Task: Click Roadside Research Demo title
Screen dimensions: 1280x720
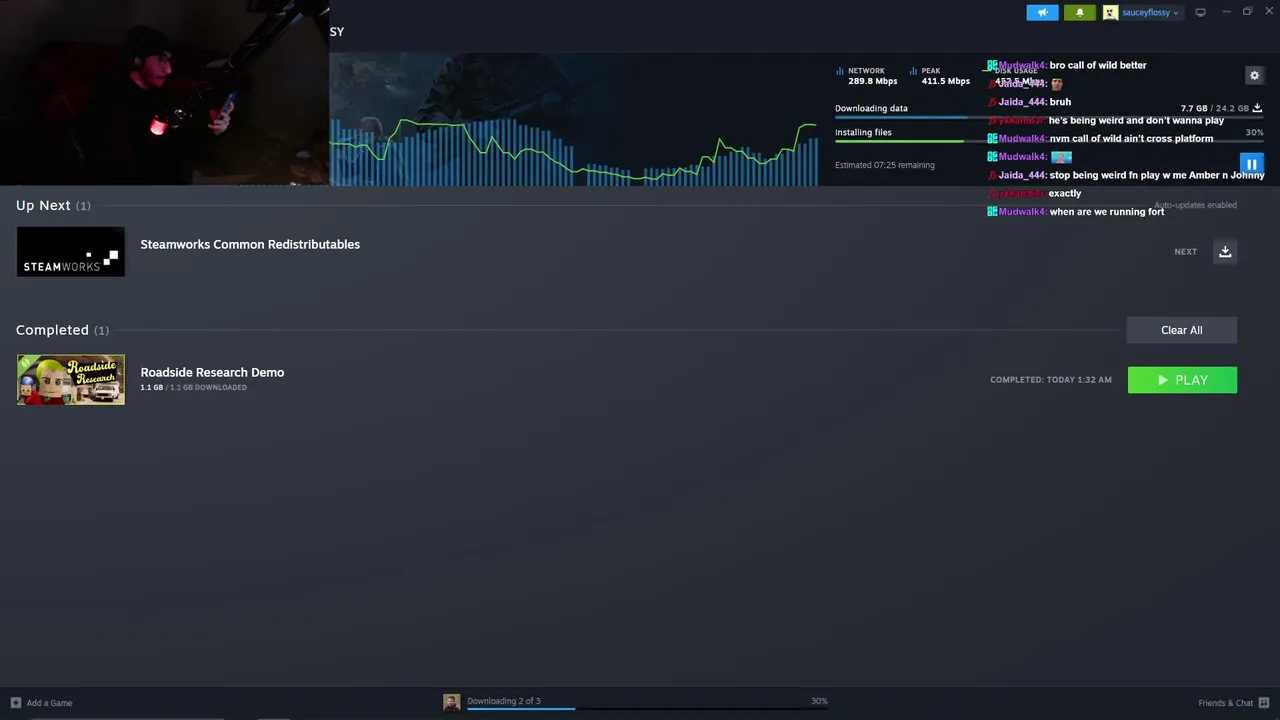Action: click(x=212, y=372)
